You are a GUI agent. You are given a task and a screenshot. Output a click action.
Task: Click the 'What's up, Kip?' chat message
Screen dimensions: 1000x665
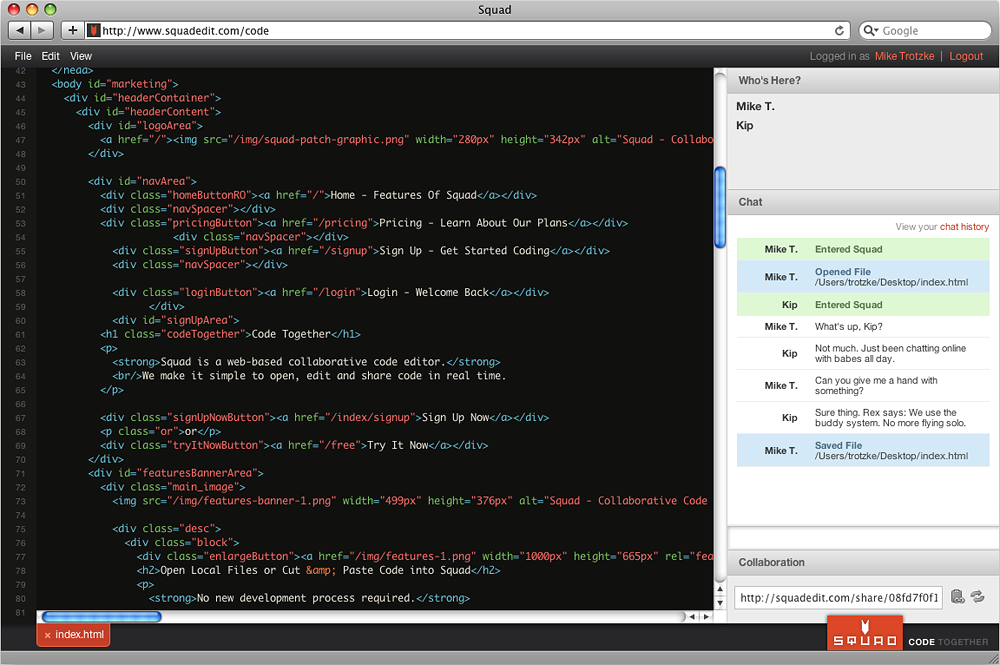(x=863, y=326)
